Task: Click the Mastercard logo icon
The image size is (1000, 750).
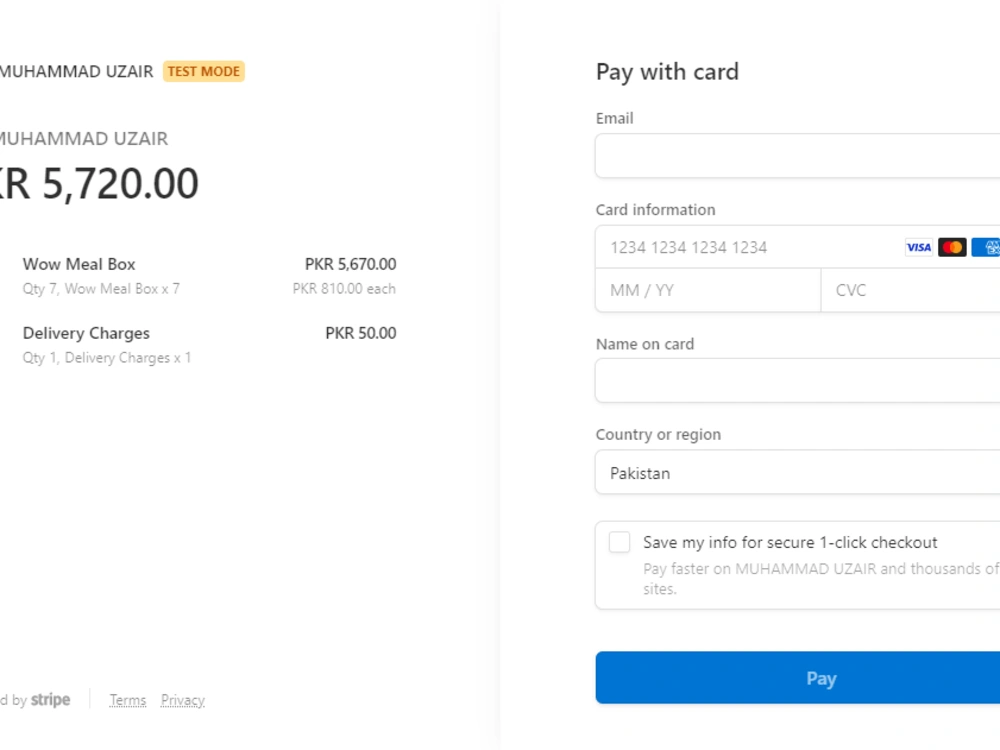Action: pyautogui.click(x=952, y=247)
